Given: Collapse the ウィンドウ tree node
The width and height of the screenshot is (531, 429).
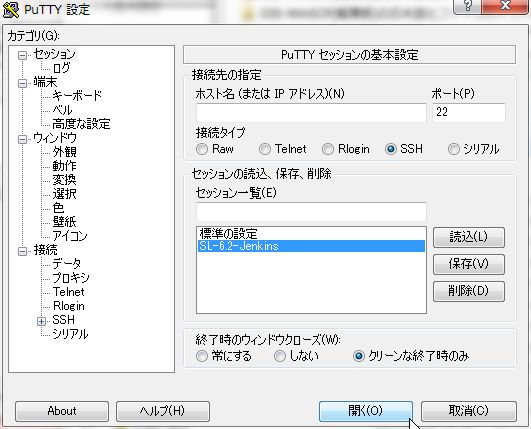Looking at the screenshot, I should tap(22, 139).
